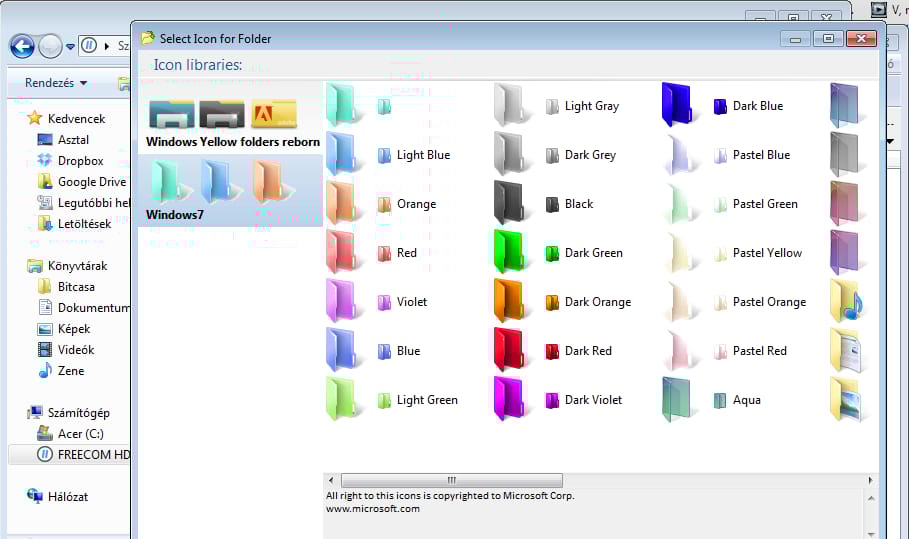Screen dimensions: 909x539
Task: Open Számítógép in Explorer sidebar
Action: pos(68,413)
